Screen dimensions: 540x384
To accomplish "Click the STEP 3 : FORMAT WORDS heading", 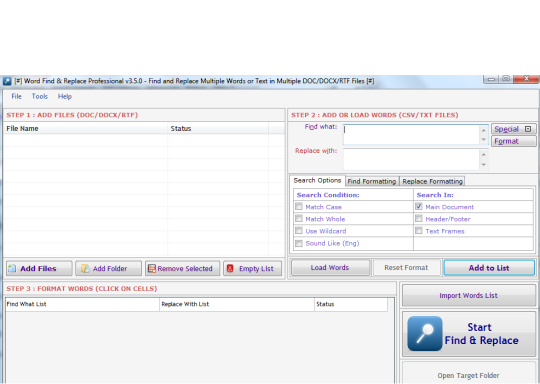I will (x=82, y=289).
